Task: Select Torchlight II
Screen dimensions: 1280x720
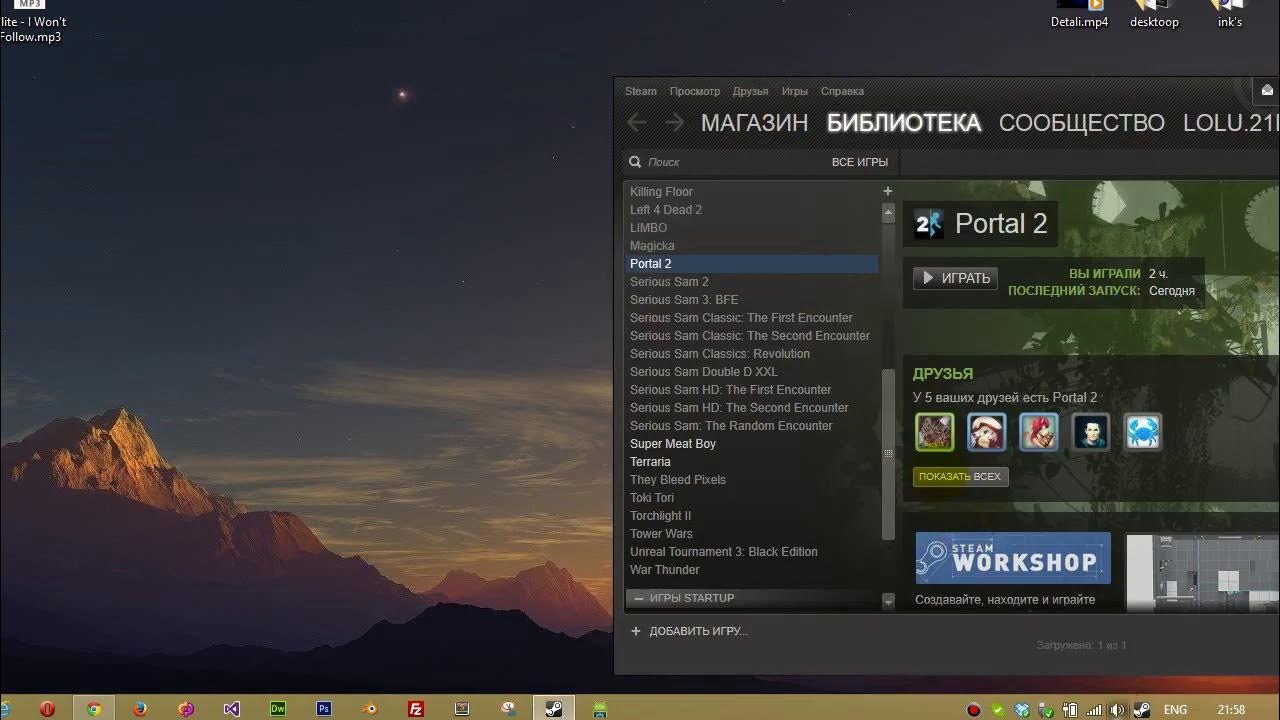Action: tap(660, 515)
